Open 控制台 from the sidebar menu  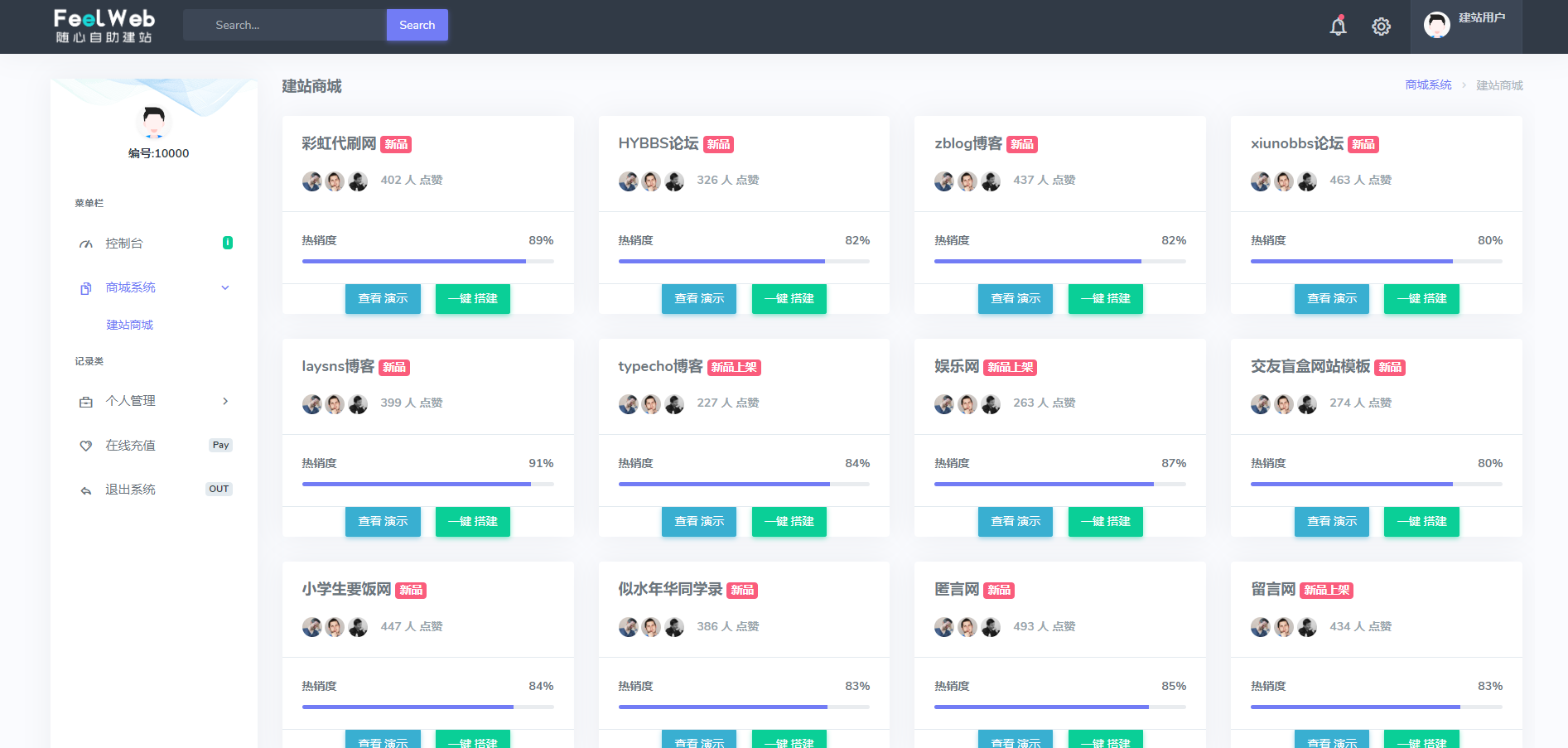pos(124,244)
